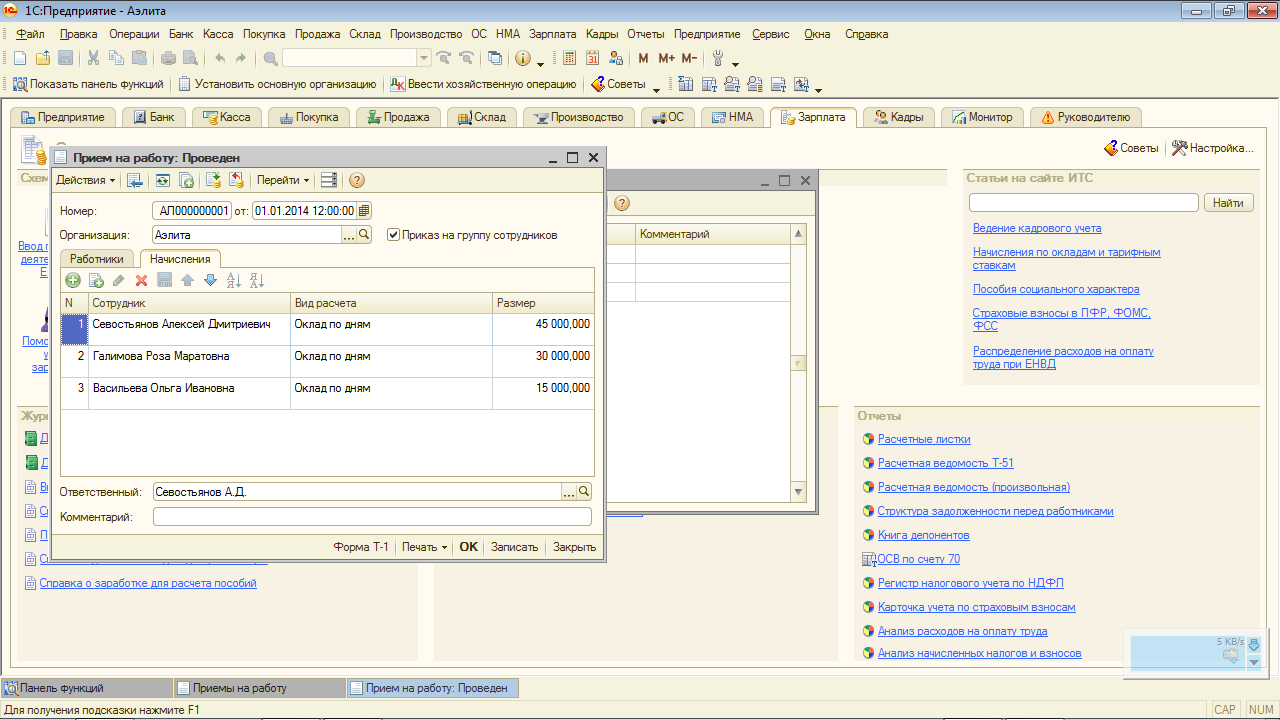Expand the Печать dropdown

(424, 547)
